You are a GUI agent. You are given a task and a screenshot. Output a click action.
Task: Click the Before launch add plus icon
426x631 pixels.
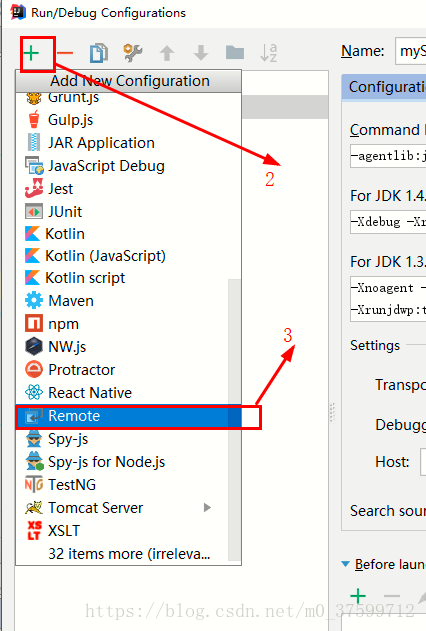click(x=358, y=596)
